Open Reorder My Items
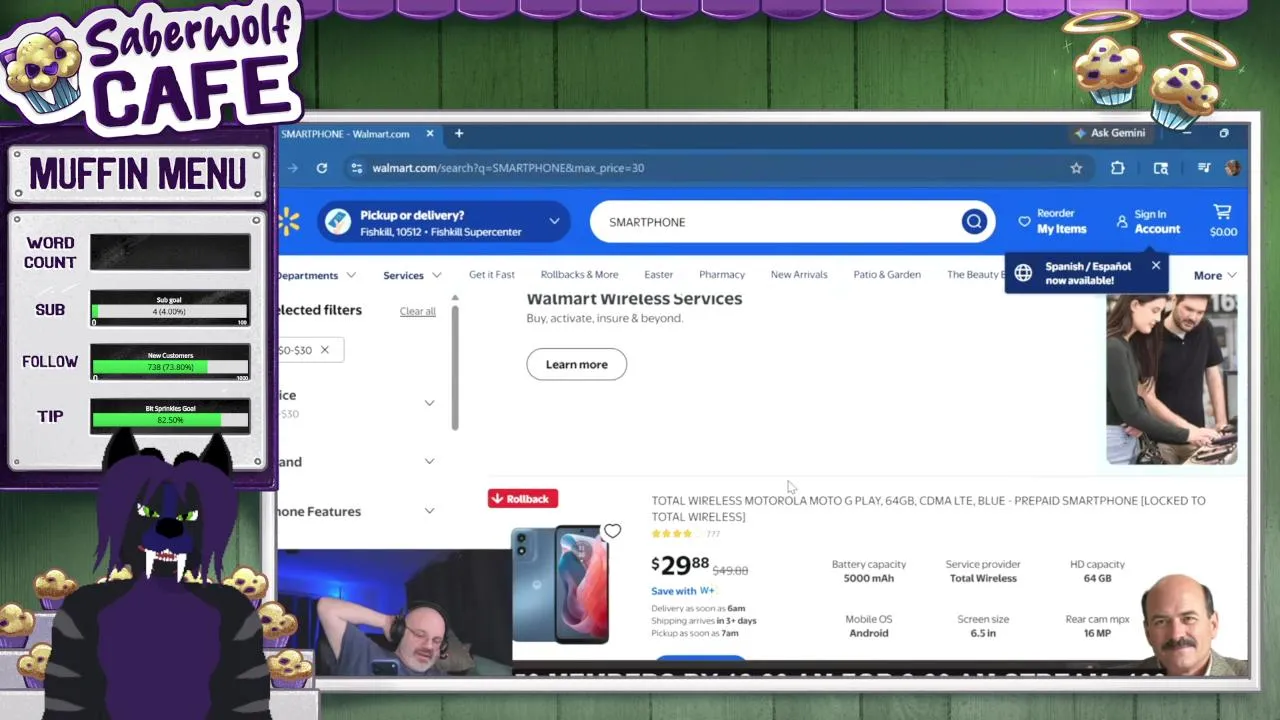1280x720 pixels. (1052, 221)
